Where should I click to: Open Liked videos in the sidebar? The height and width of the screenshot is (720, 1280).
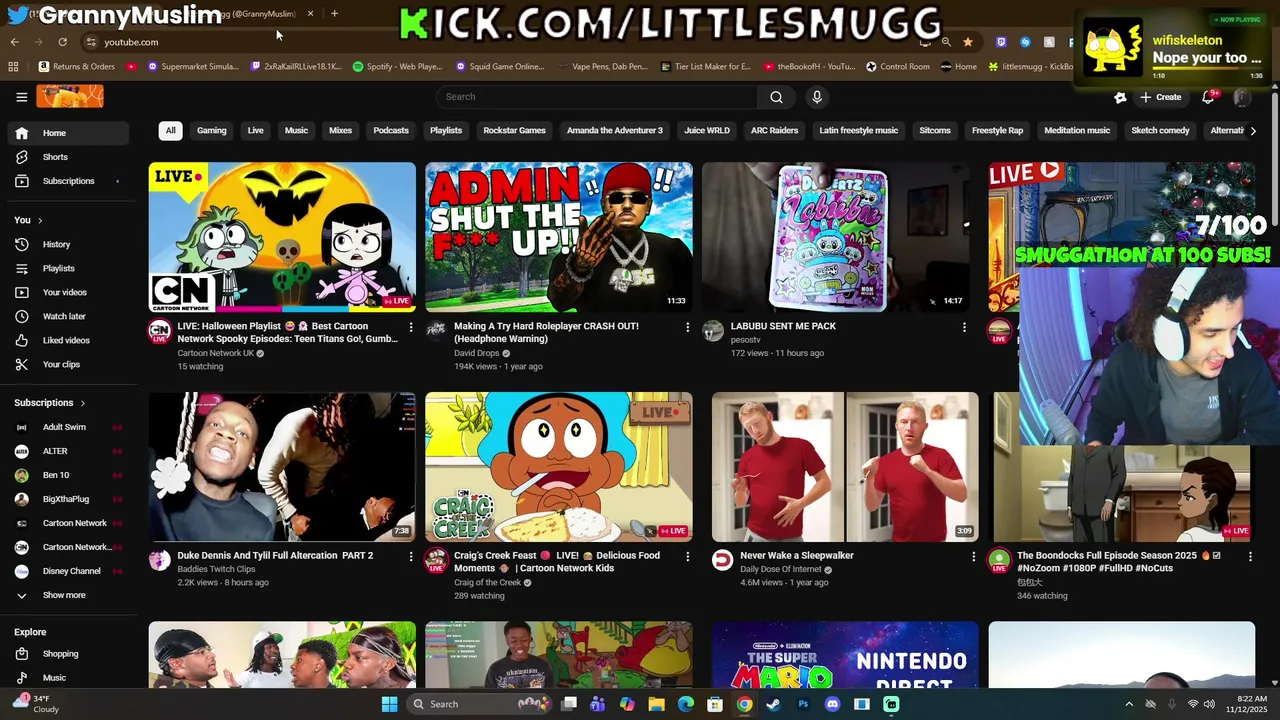[68, 340]
